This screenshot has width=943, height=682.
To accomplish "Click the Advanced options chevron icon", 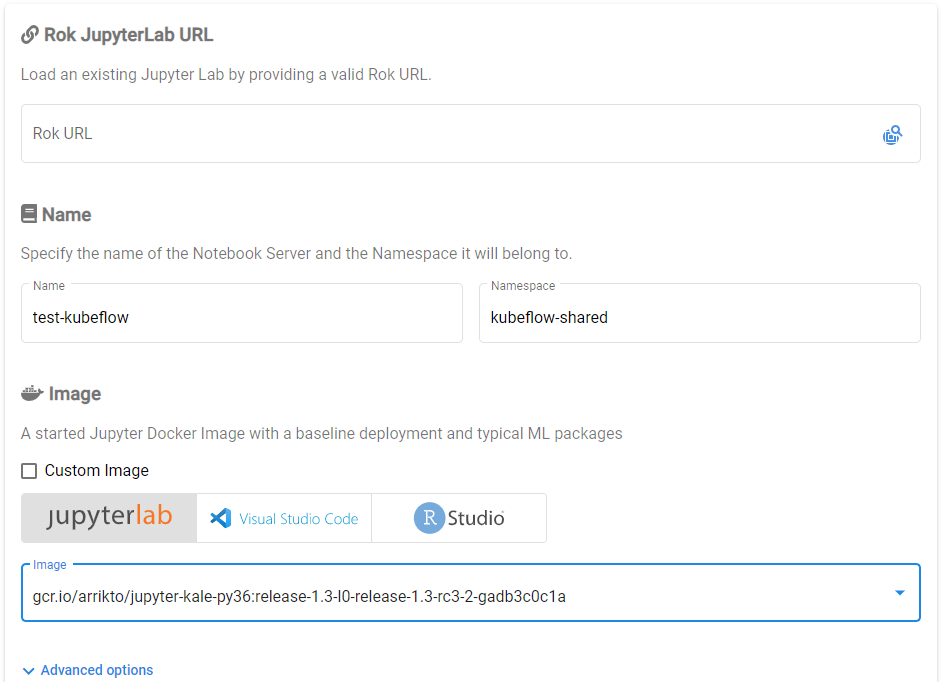I will click(28, 671).
